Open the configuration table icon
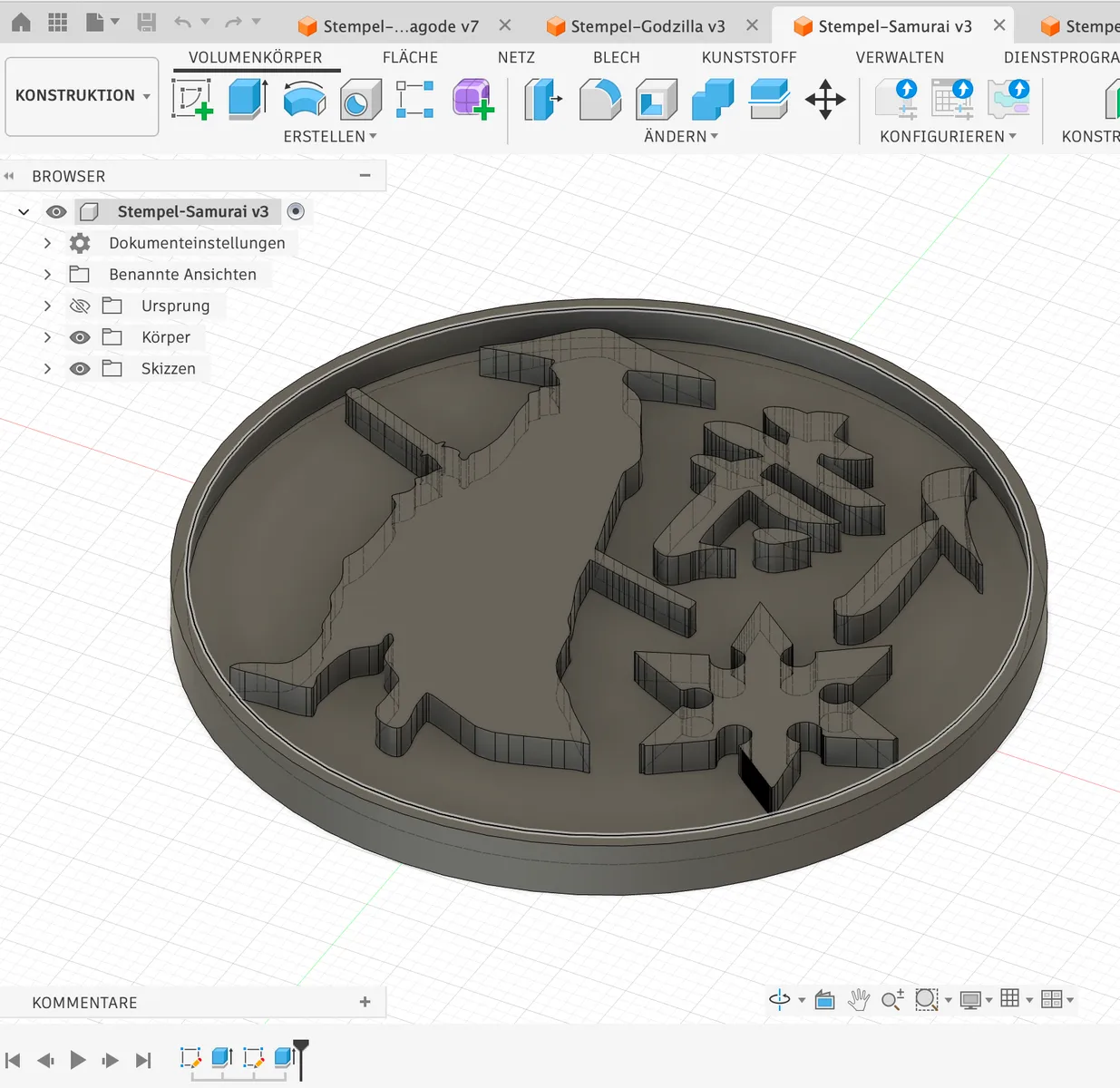 click(952, 99)
